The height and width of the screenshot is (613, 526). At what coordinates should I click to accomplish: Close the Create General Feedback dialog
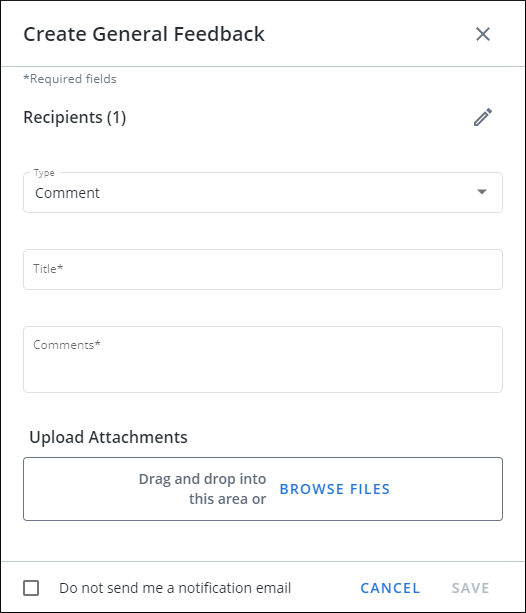(x=483, y=34)
